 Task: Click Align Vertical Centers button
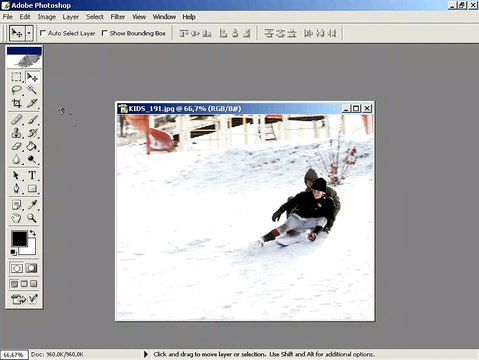coord(196,33)
